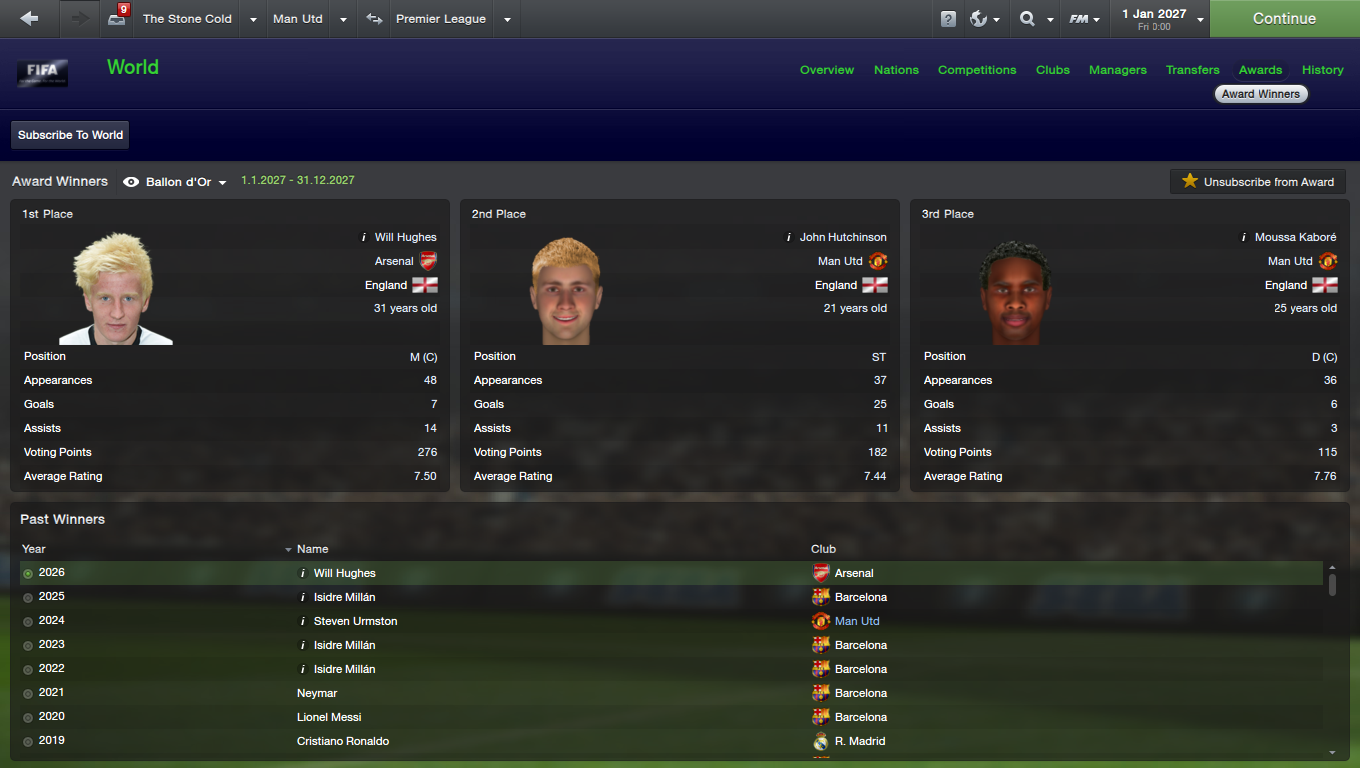Expand the Premier League dropdown arrow
The width and height of the screenshot is (1360, 768).
click(507, 19)
